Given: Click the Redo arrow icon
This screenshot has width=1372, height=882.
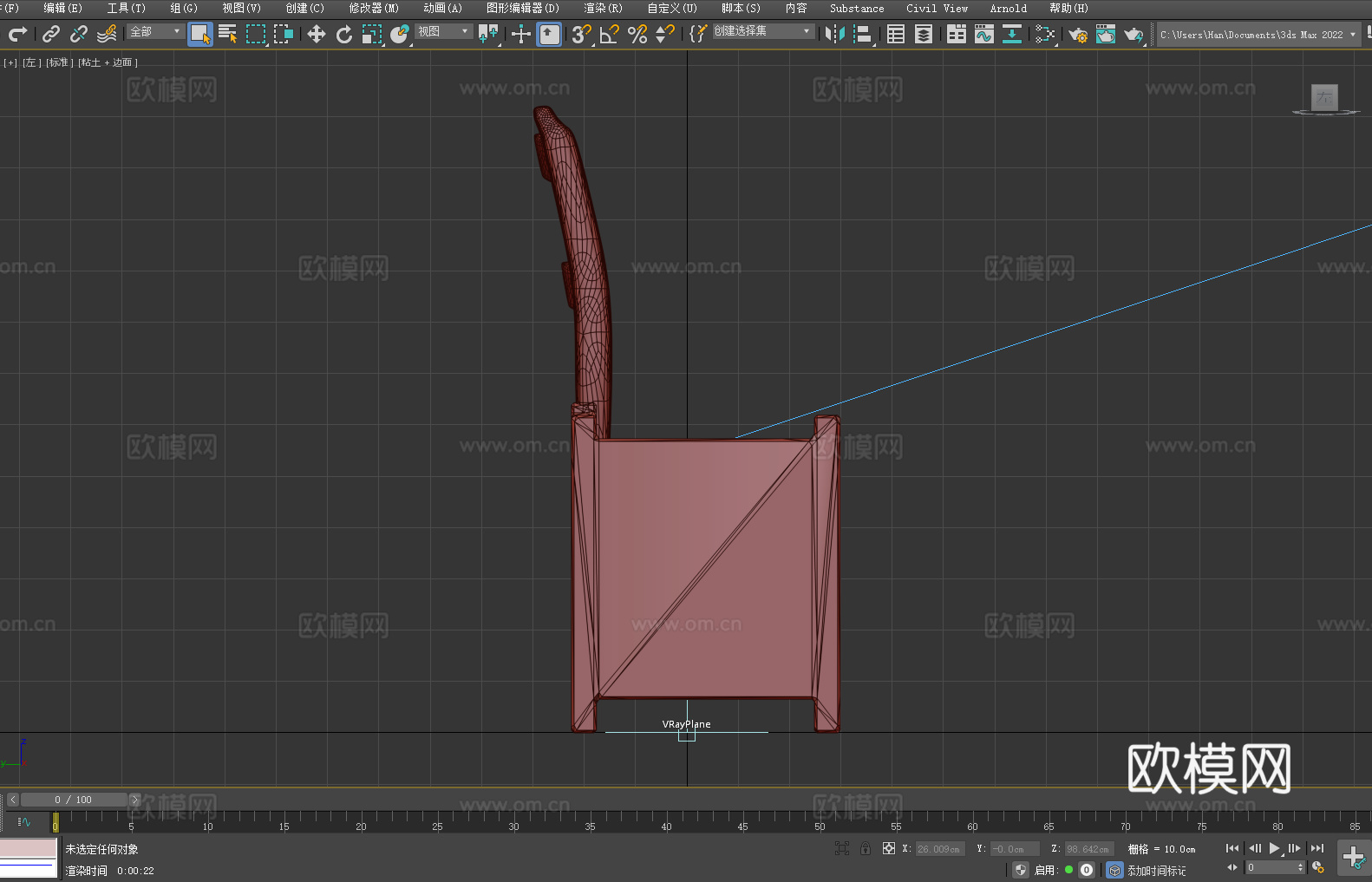Looking at the screenshot, I should [x=17, y=34].
